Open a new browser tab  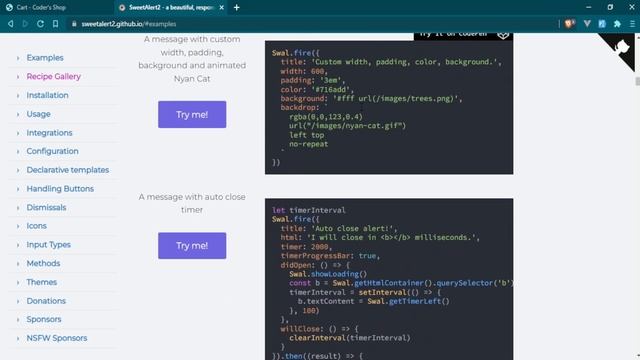point(237,7)
